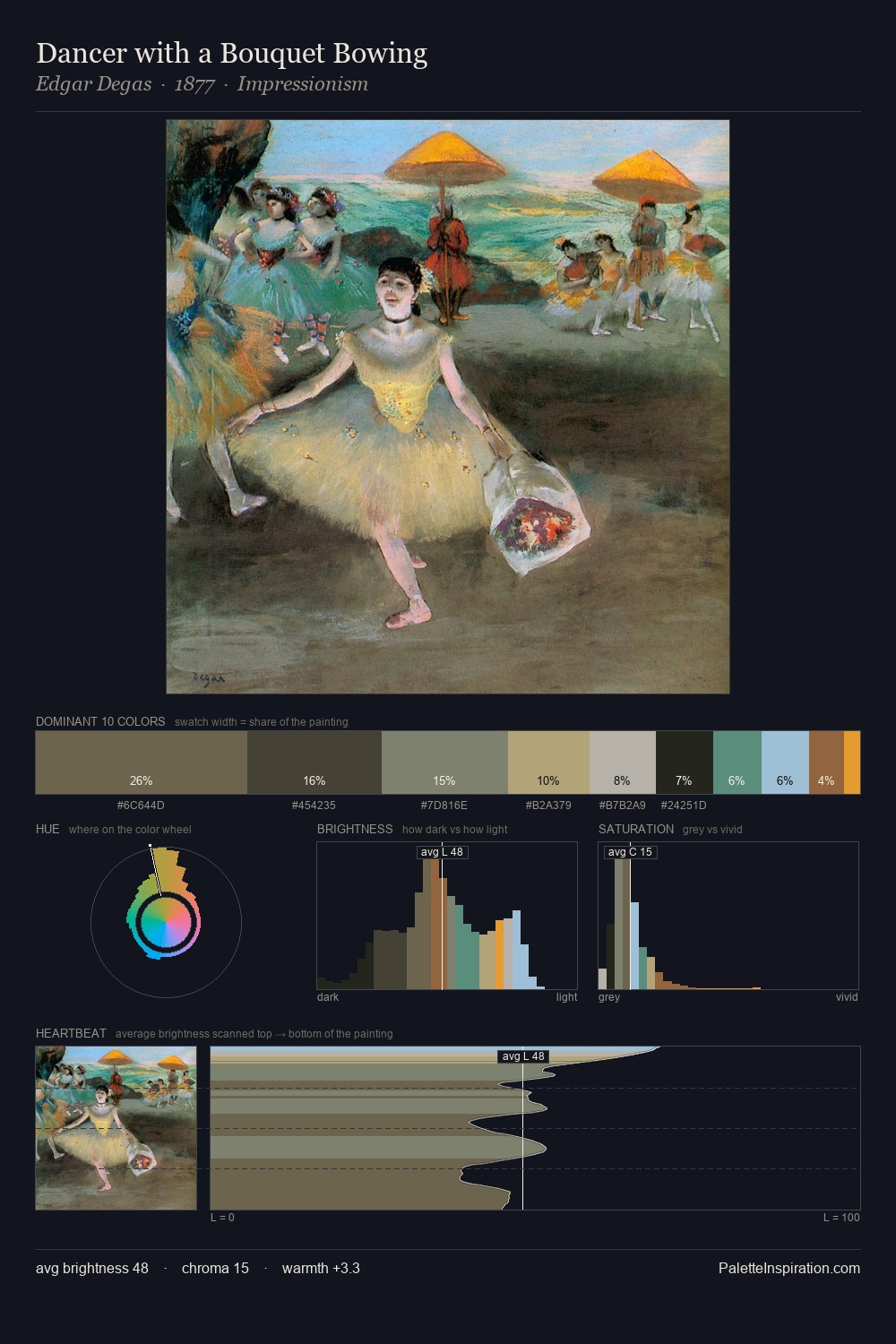Click the 26% swatch #6C644D
Viewport: 896px width, 1344px height.
coord(142,762)
